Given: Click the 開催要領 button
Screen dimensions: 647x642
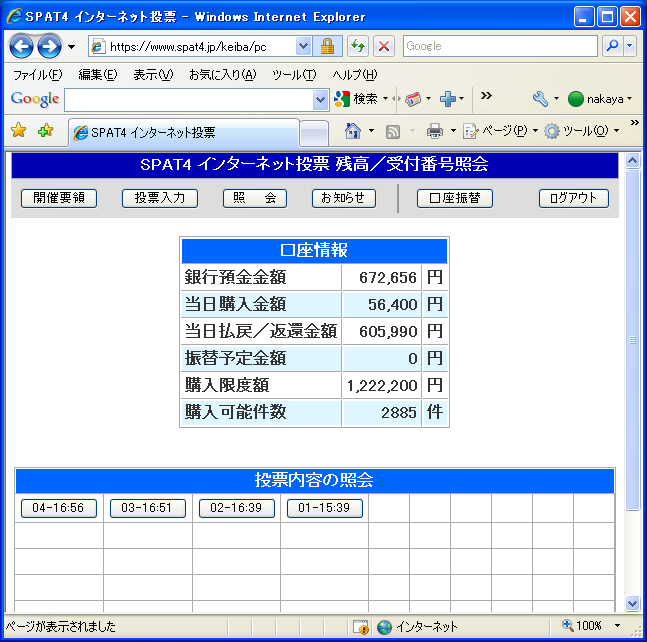Looking at the screenshot, I should click(x=59, y=198).
